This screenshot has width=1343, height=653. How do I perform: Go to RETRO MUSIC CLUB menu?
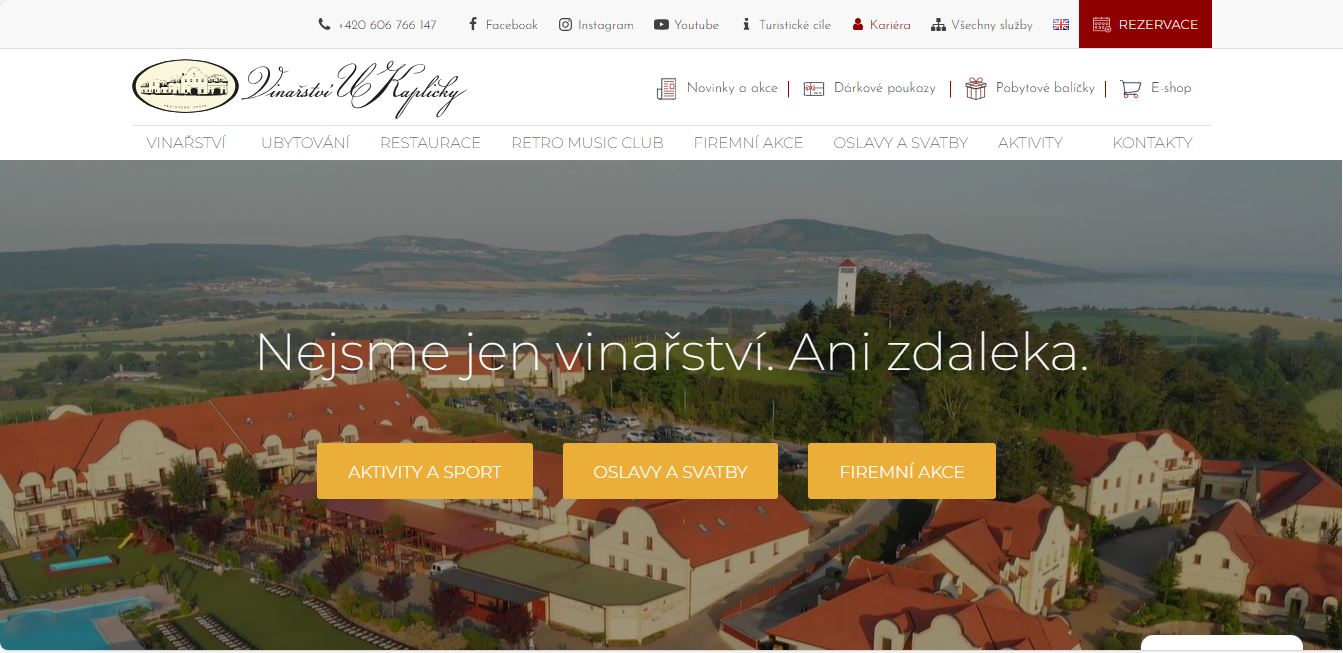587,143
